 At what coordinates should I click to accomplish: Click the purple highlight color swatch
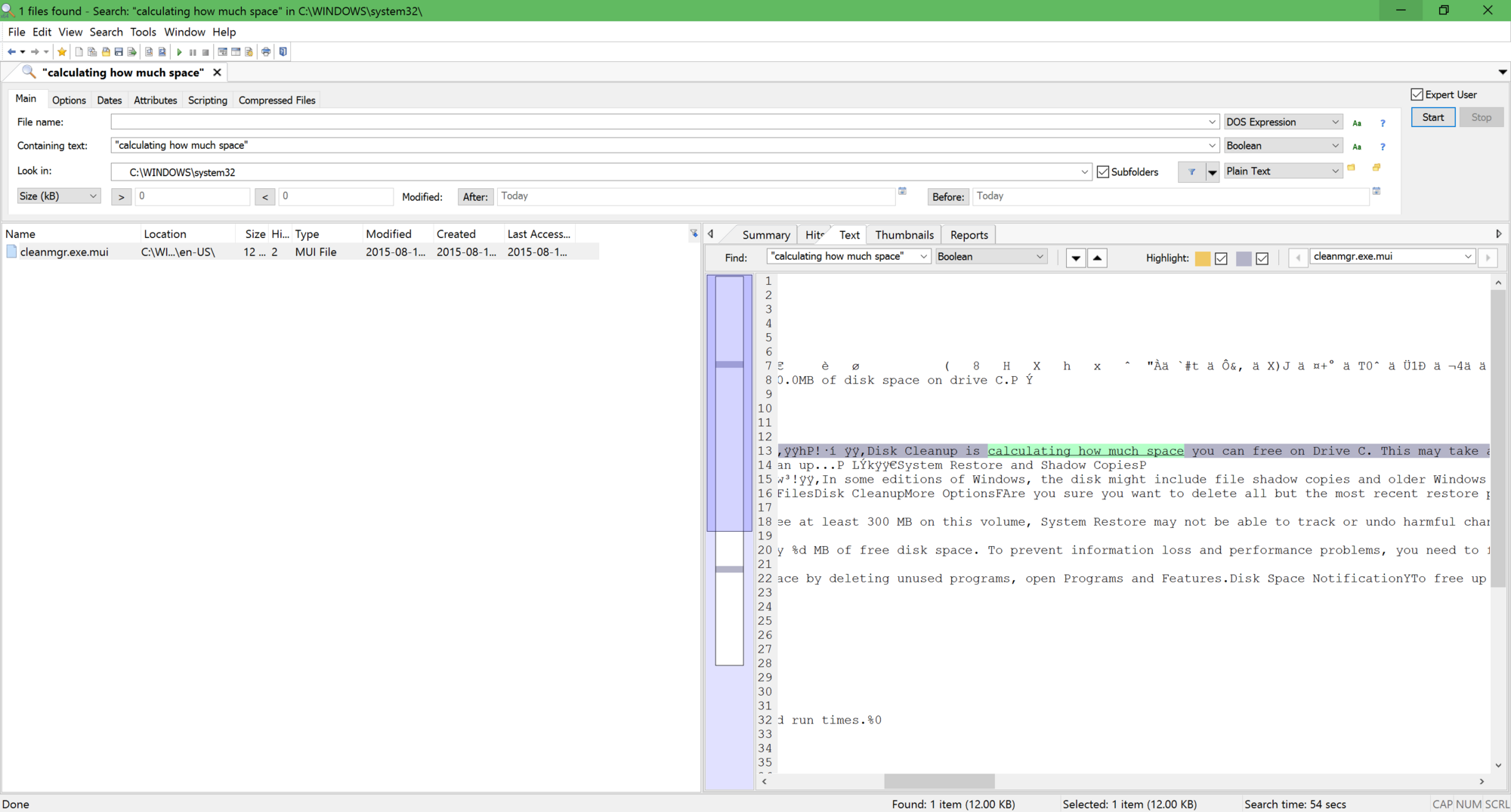pyautogui.click(x=1244, y=258)
